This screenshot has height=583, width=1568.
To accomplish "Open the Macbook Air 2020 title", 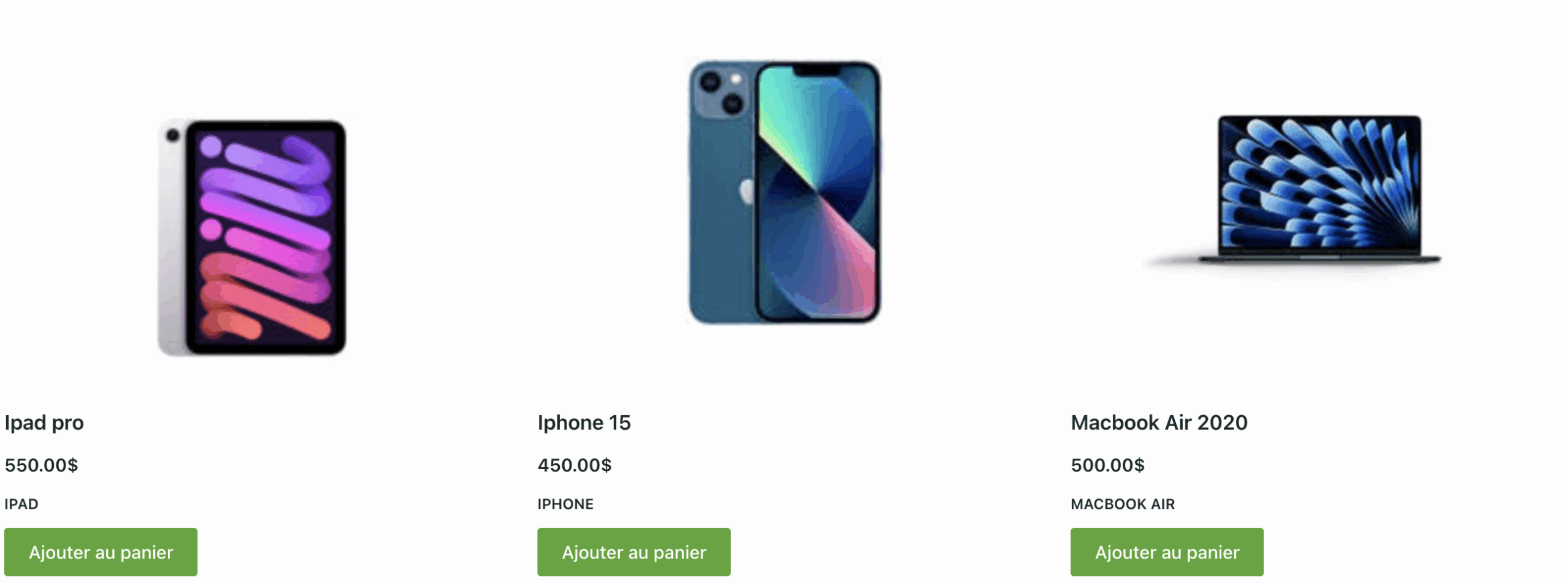I will pyautogui.click(x=1159, y=423).
